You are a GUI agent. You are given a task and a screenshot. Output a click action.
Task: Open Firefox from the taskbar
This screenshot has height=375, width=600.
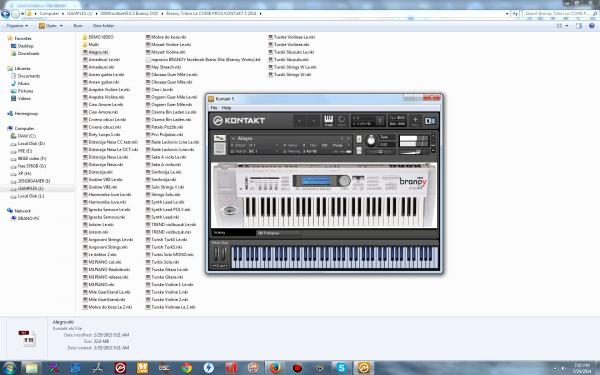coord(275,368)
